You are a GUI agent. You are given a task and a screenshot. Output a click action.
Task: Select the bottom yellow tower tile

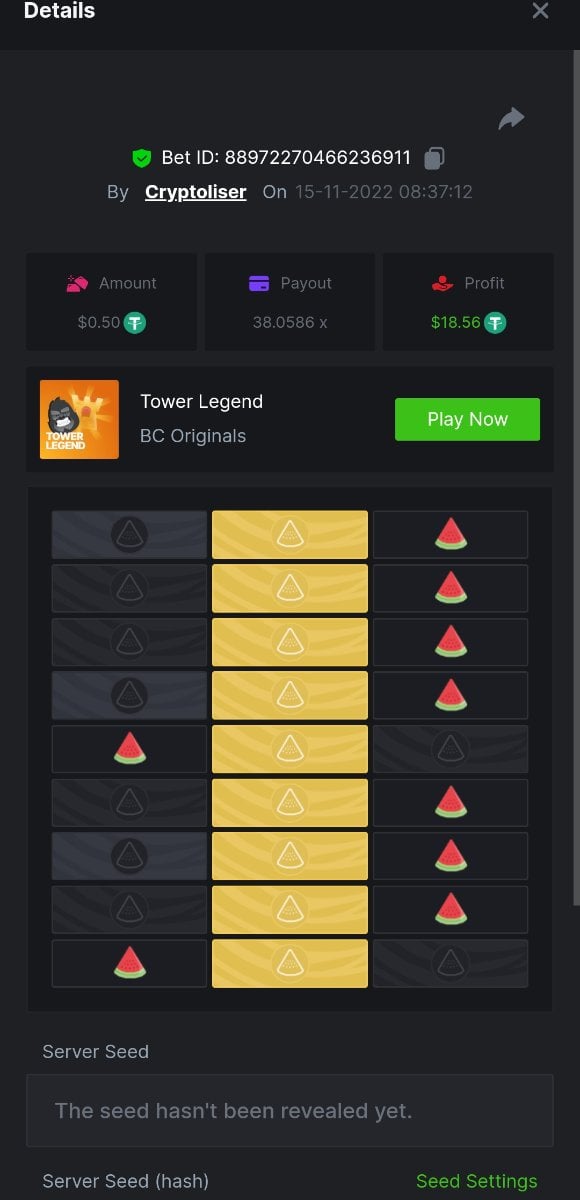[290, 963]
